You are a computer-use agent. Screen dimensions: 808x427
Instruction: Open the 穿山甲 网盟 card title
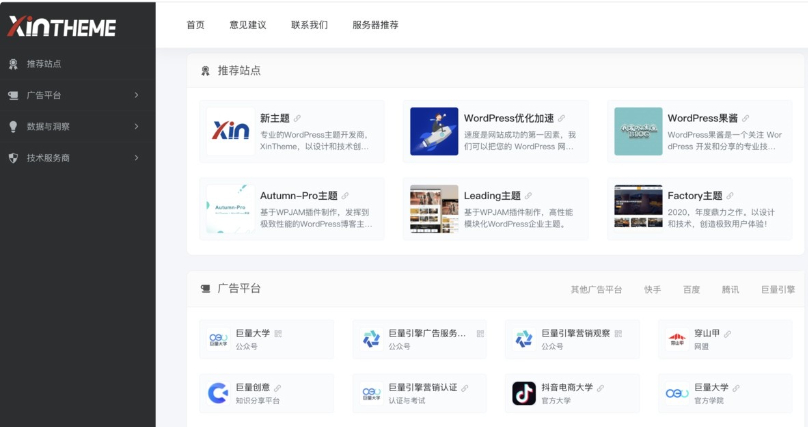point(707,333)
